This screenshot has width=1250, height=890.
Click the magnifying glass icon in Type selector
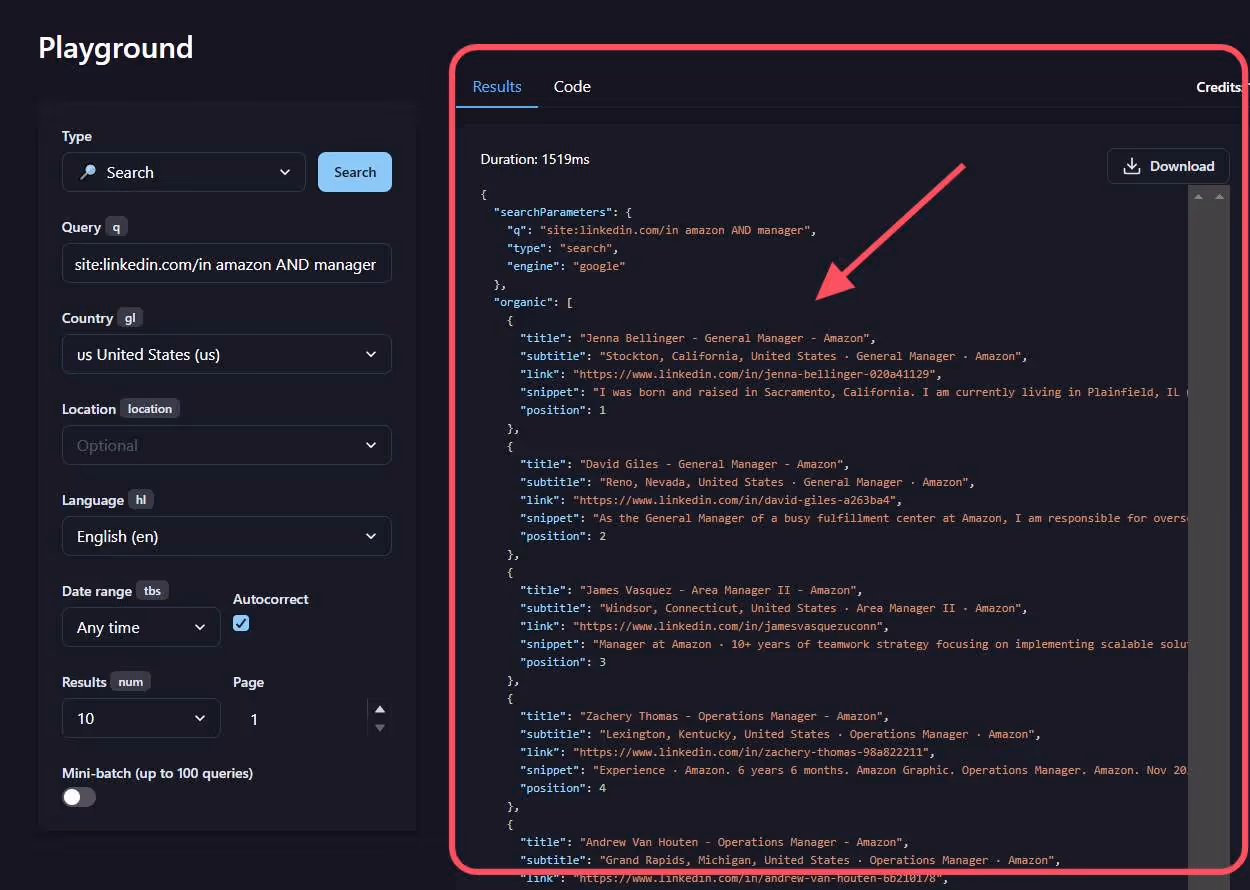coord(89,172)
